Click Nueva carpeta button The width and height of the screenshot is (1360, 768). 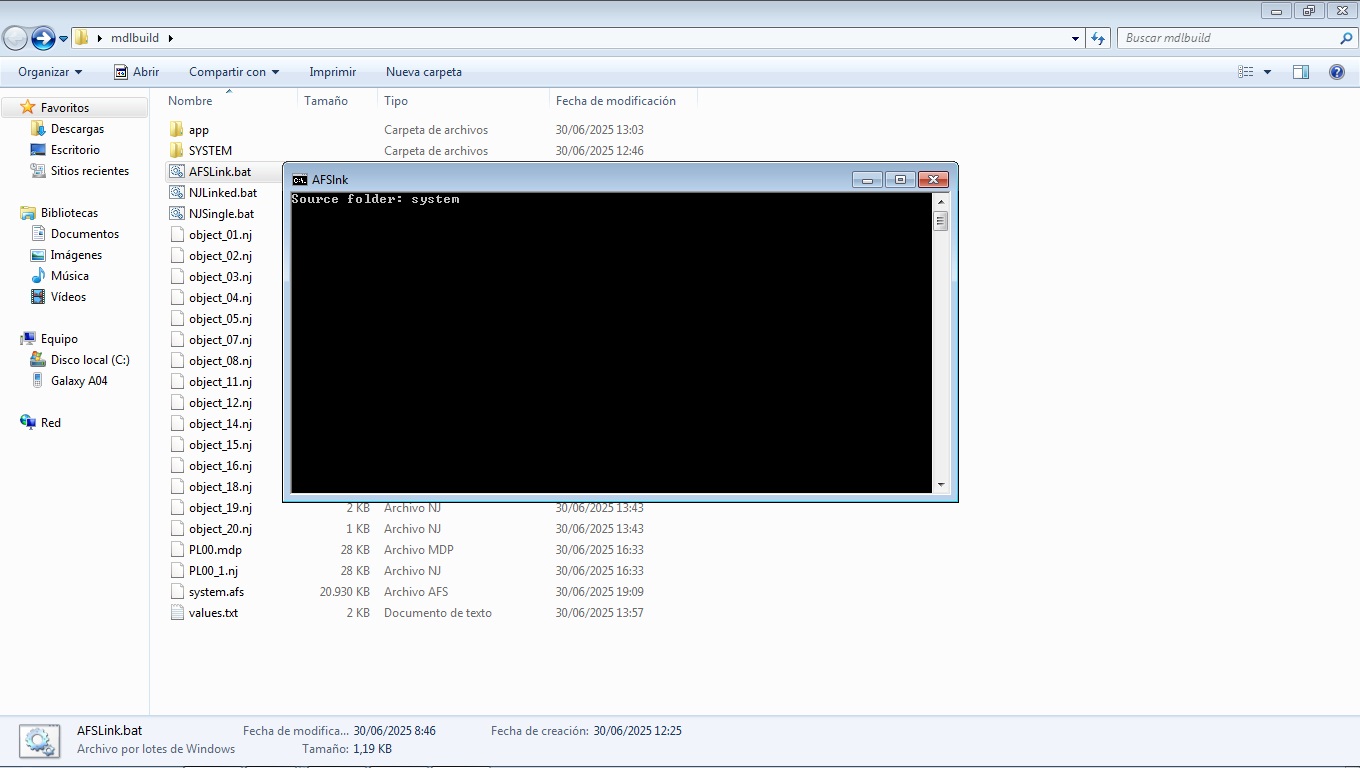(424, 72)
